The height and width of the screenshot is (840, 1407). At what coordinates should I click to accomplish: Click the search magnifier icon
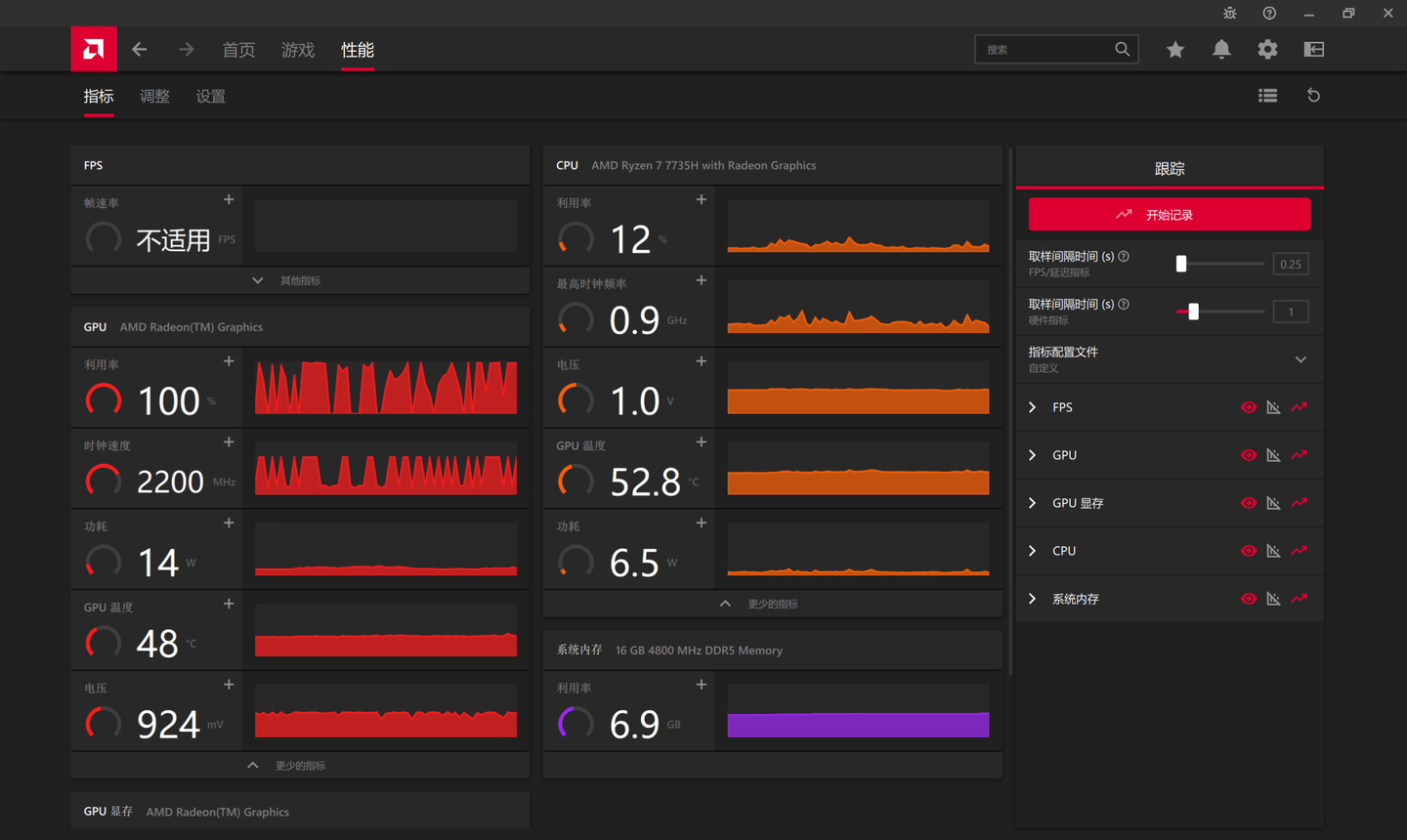(1123, 49)
